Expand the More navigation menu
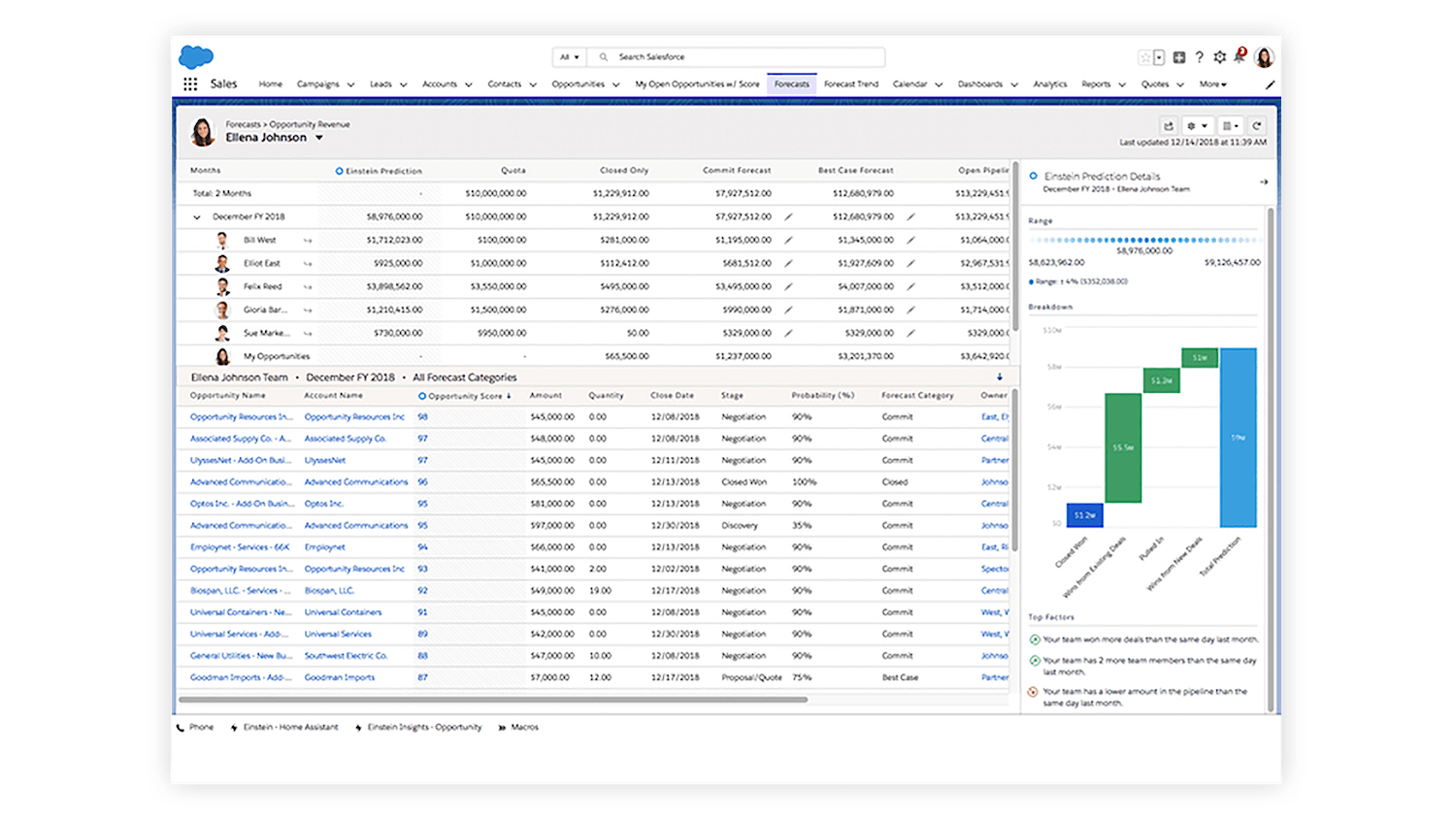This screenshot has height=819, width=1456. click(1212, 84)
